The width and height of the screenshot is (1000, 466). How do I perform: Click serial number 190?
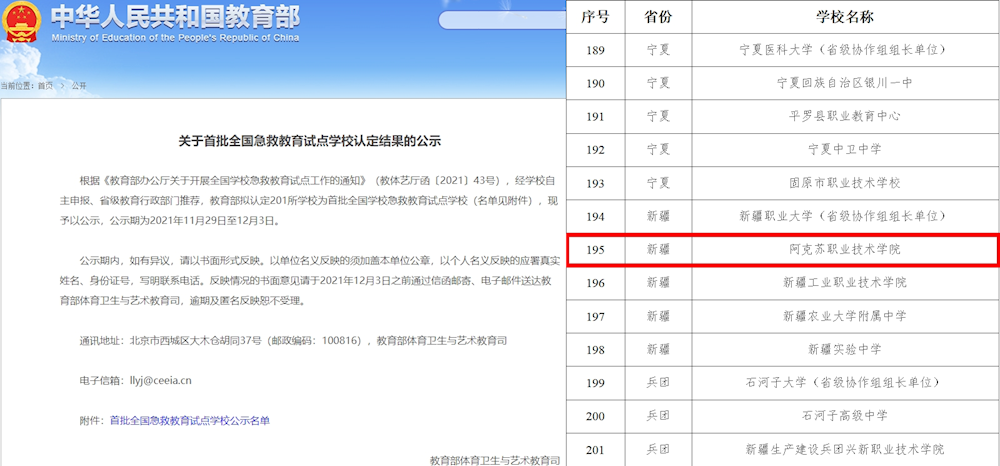tap(594, 83)
